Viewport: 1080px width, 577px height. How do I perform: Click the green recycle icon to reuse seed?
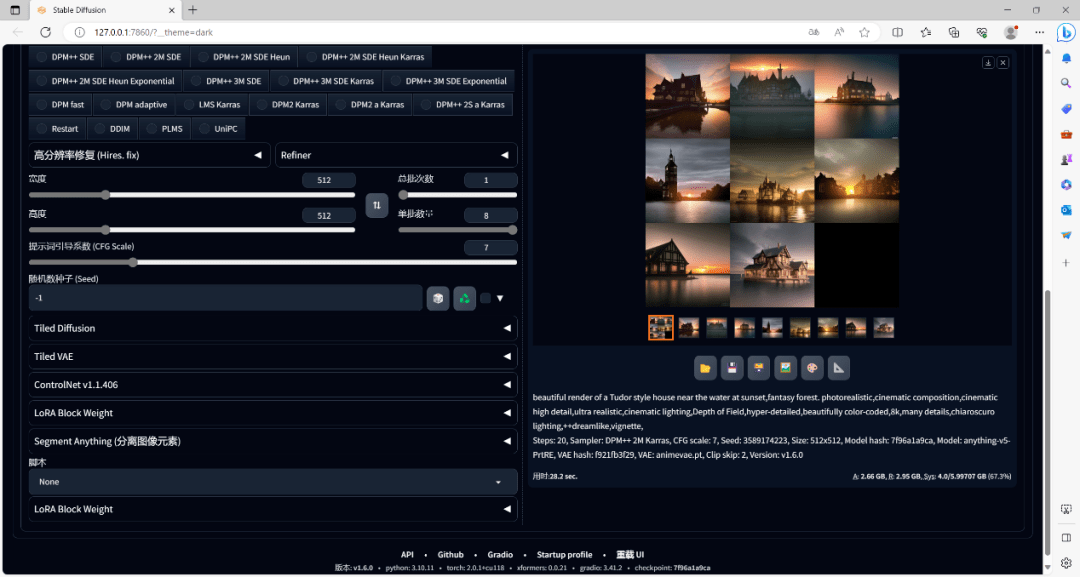point(464,298)
